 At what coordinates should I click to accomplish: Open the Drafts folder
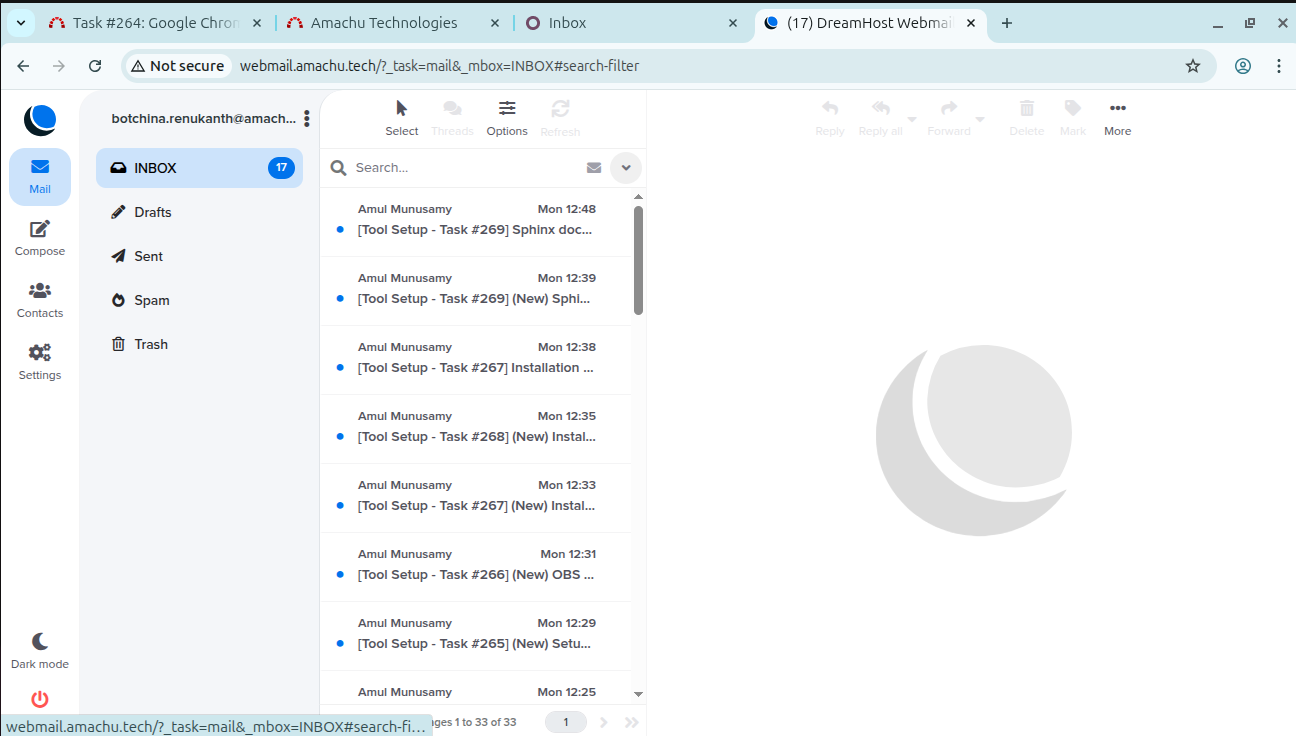point(153,212)
